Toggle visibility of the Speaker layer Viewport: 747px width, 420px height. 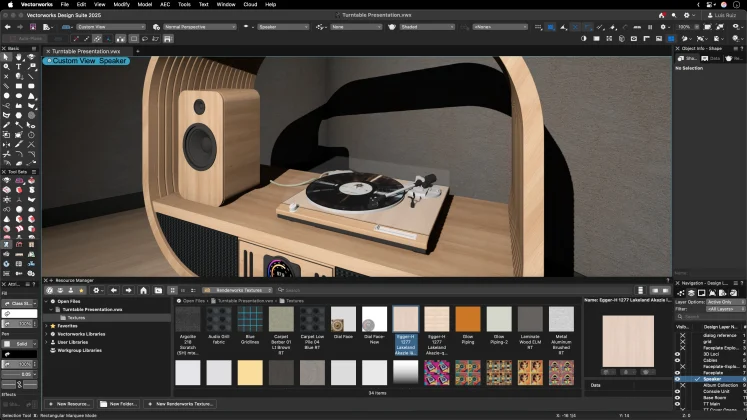(678, 380)
